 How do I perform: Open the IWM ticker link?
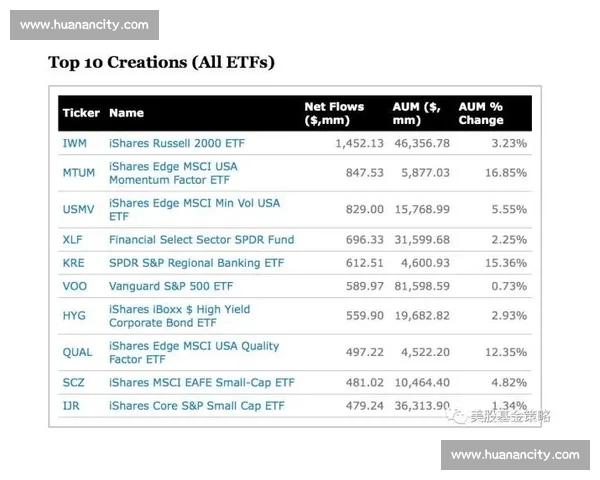point(75,144)
